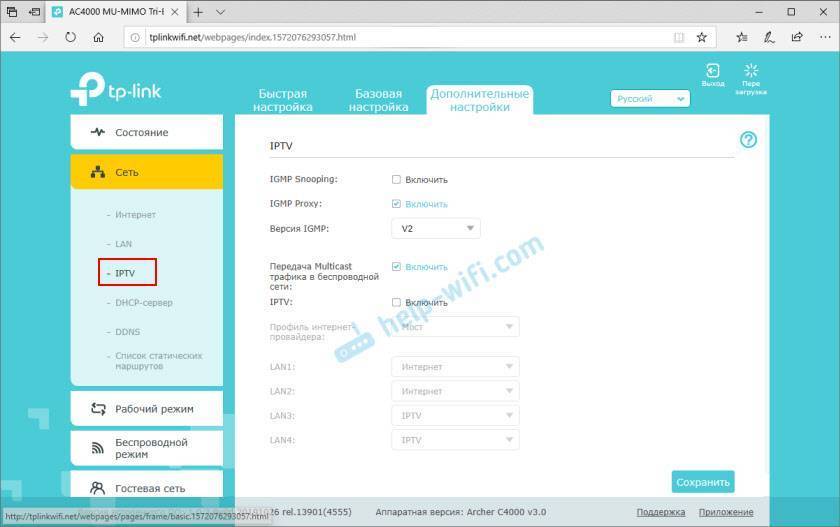Open Профиль интернет-провайдера dropdown

(x=455, y=327)
